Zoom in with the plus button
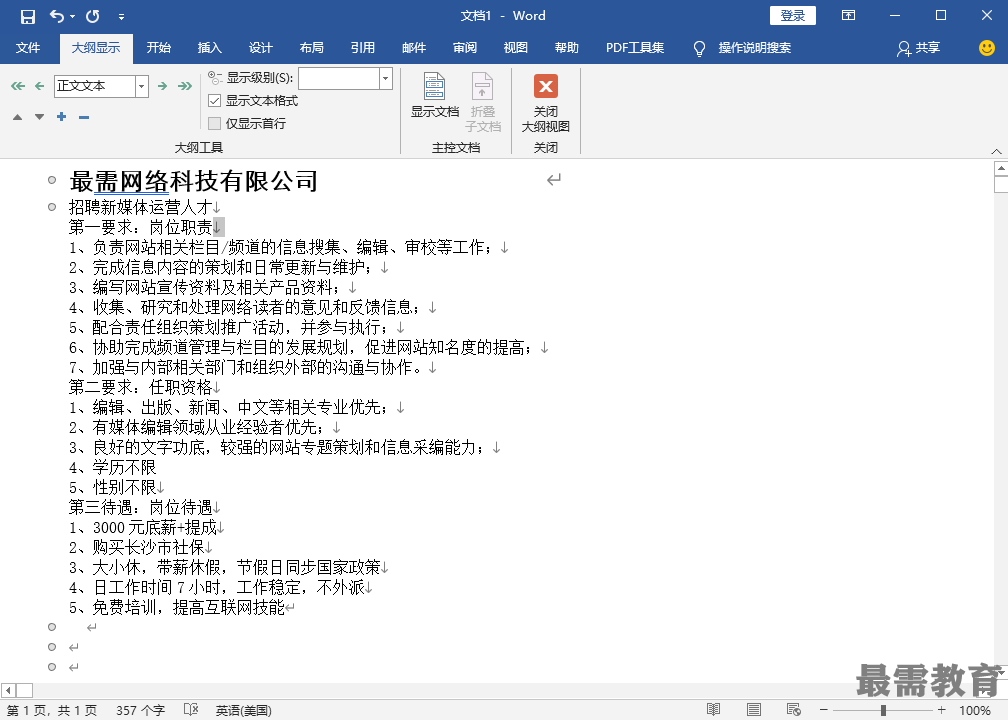This screenshot has width=1008, height=720. [x=942, y=710]
